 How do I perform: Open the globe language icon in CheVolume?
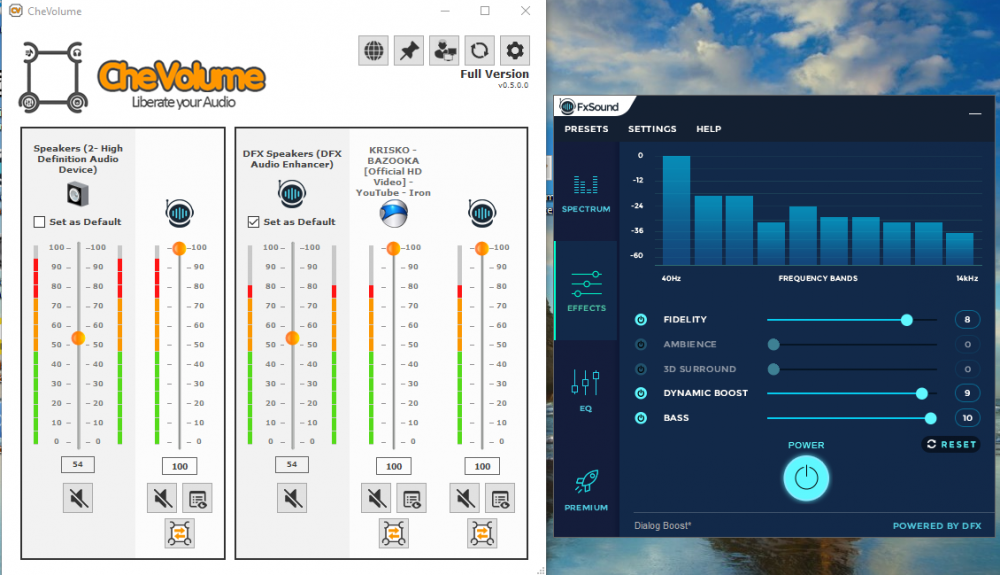[374, 50]
